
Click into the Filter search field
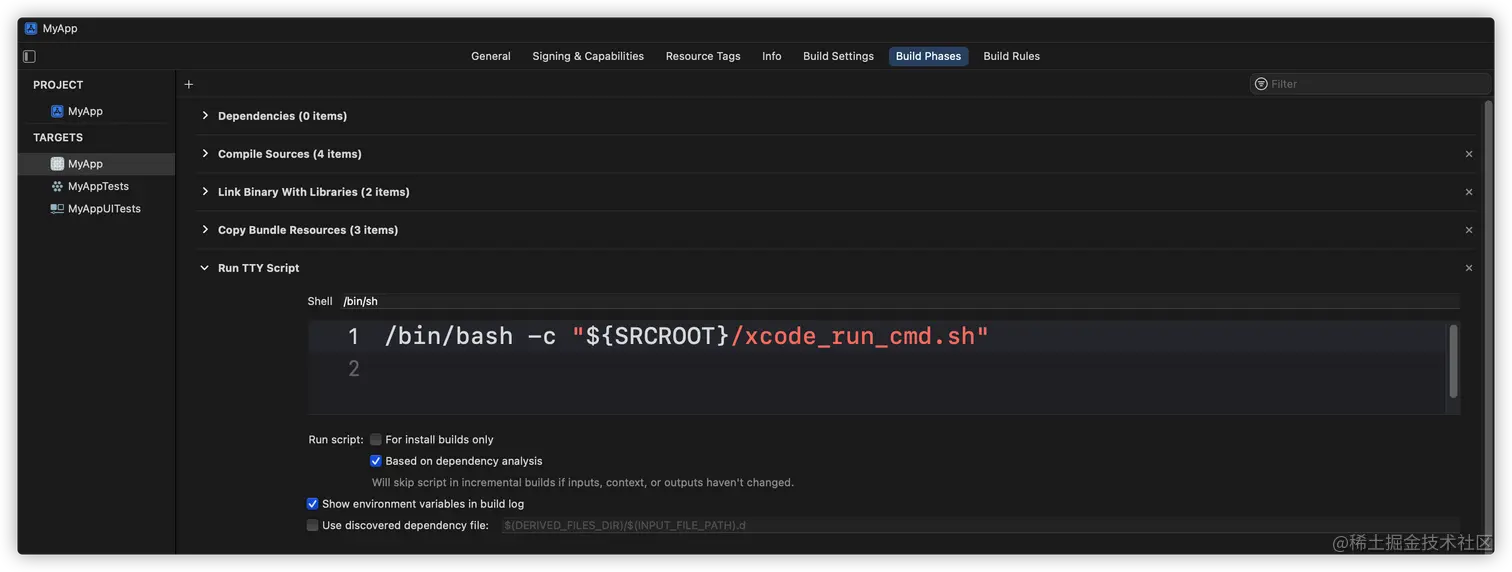(1370, 84)
